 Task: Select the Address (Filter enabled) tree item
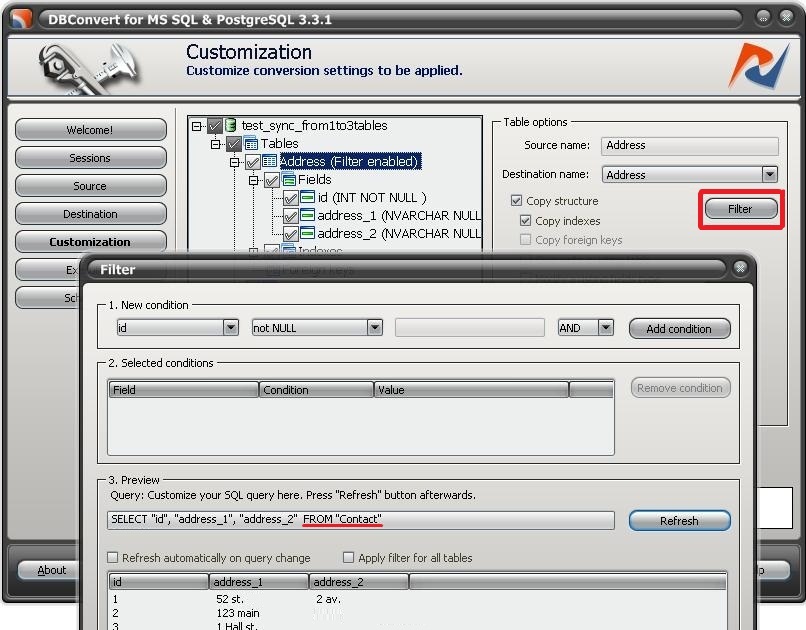(x=350, y=161)
